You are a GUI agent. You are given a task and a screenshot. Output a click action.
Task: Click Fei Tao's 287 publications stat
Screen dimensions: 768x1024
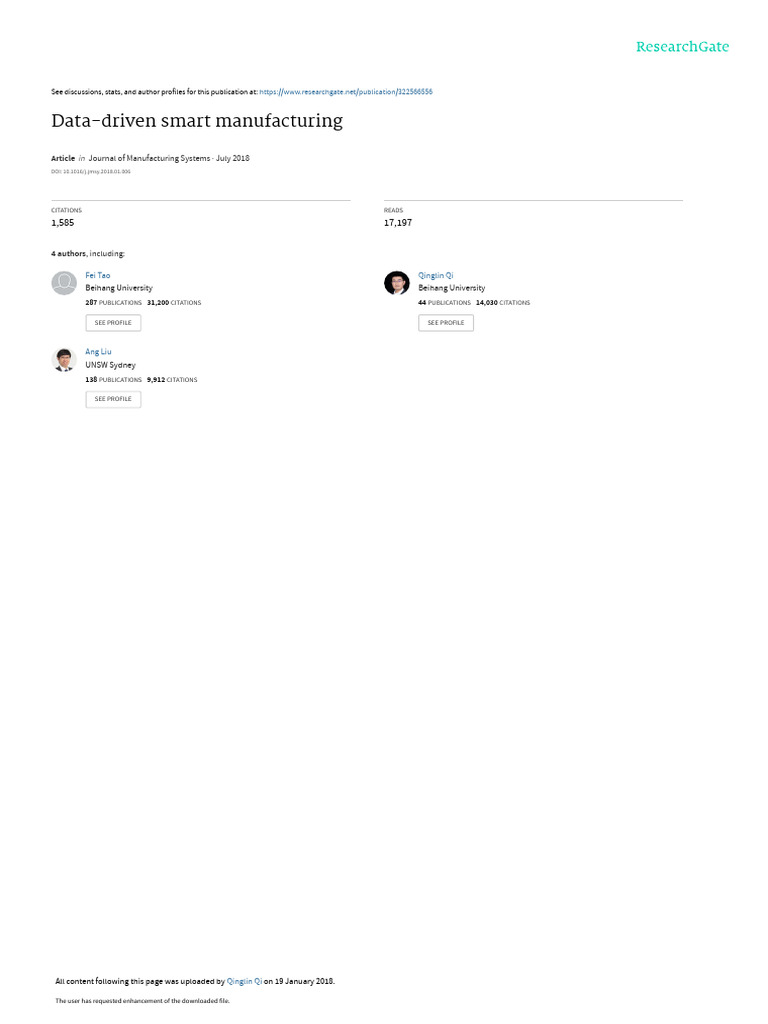click(113, 302)
